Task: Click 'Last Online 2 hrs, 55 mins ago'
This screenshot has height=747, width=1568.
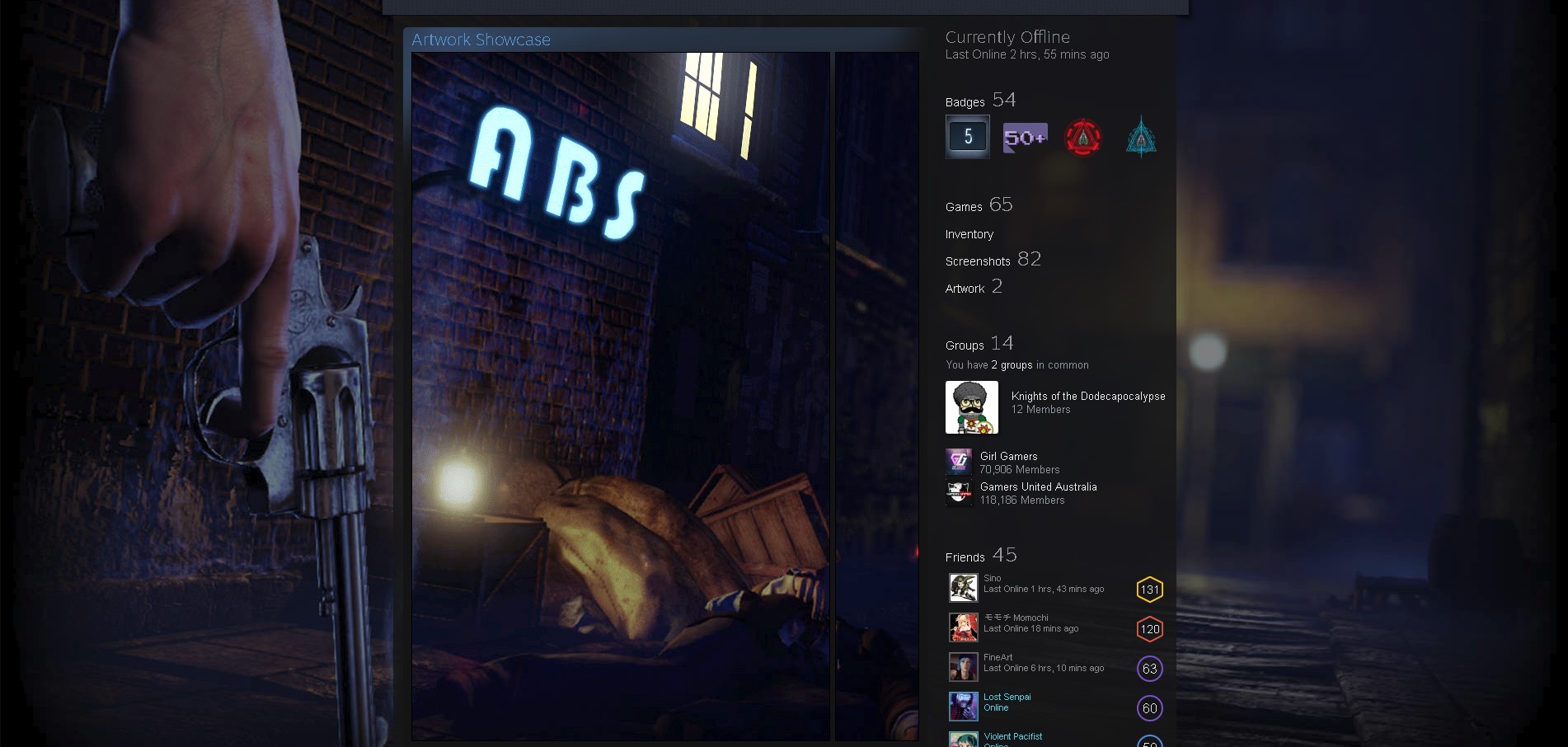Action: (1027, 54)
